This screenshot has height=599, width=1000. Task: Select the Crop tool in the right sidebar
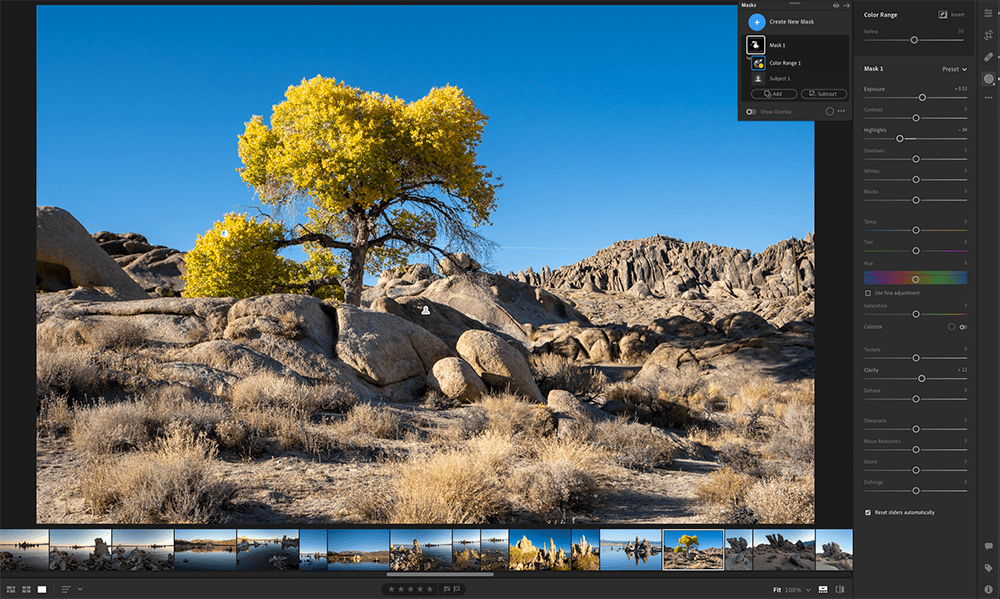(x=987, y=35)
